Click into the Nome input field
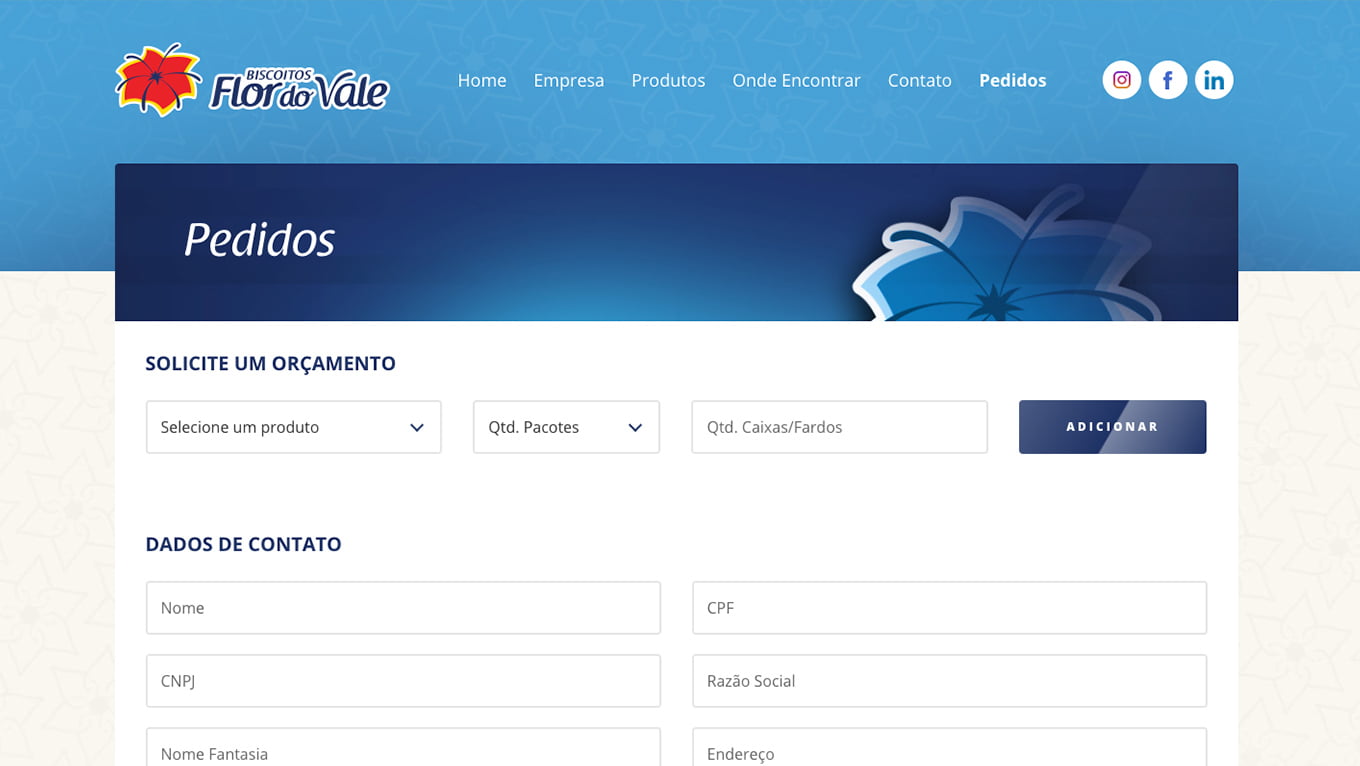The image size is (1360, 766). (403, 608)
